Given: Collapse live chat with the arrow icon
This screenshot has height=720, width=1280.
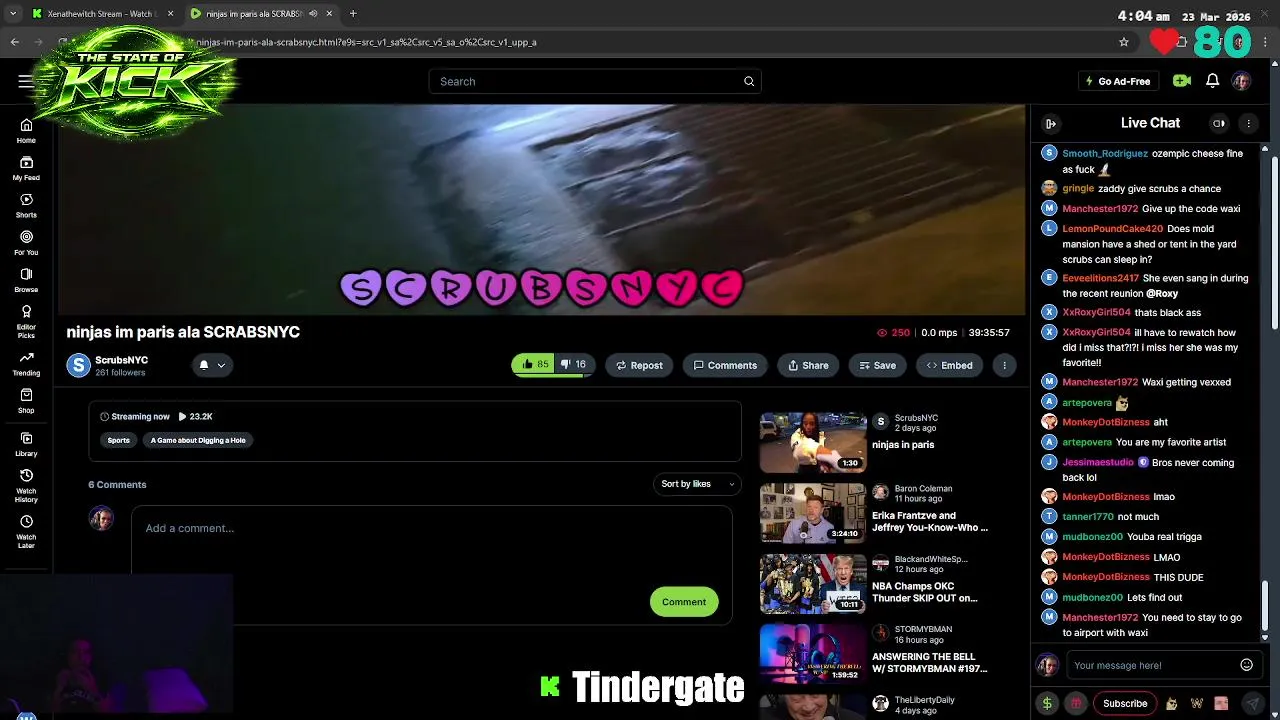Looking at the screenshot, I should pyautogui.click(x=1050, y=123).
